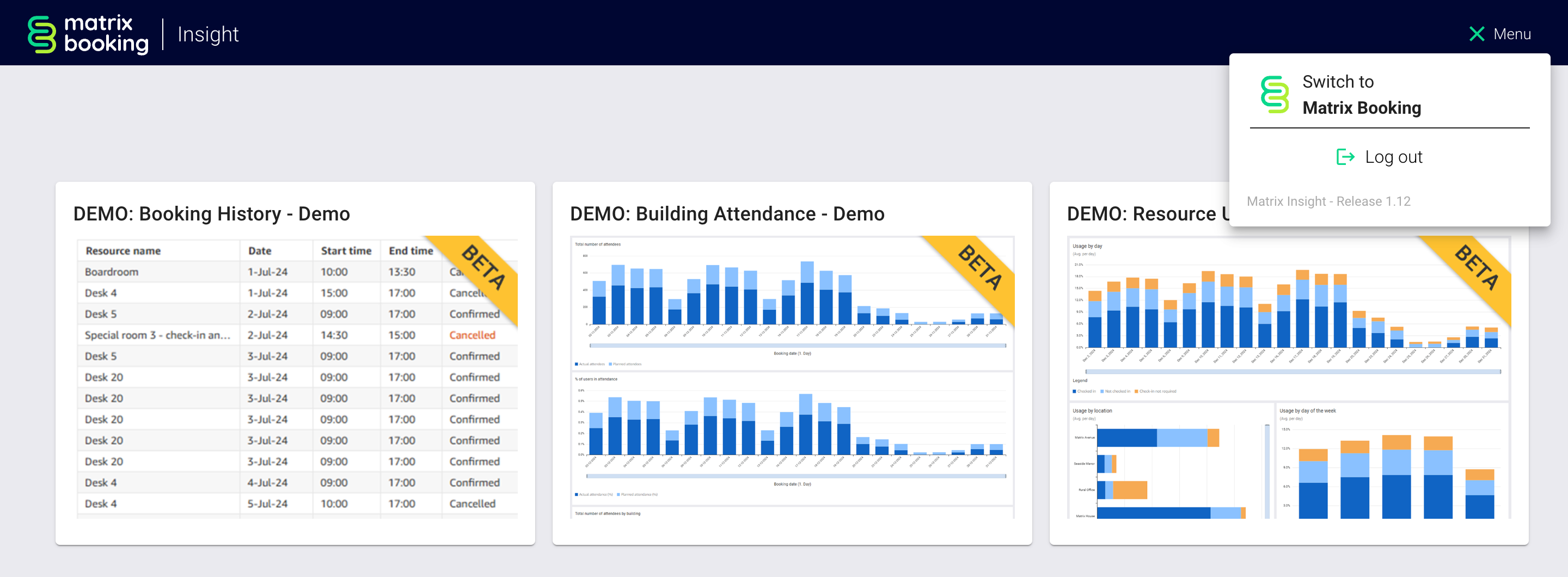1568x577 pixels.
Task: Click the Matrix Booking logo in header
Action: point(88,34)
